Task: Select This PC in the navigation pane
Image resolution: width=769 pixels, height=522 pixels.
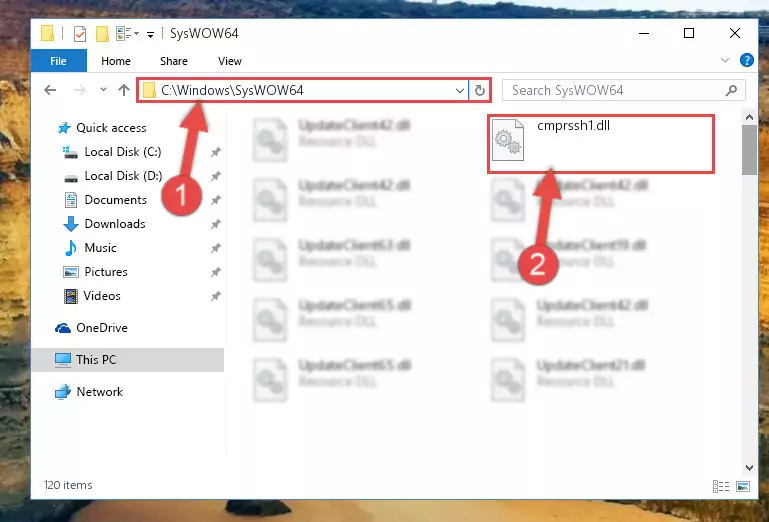Action: point(128,360)
